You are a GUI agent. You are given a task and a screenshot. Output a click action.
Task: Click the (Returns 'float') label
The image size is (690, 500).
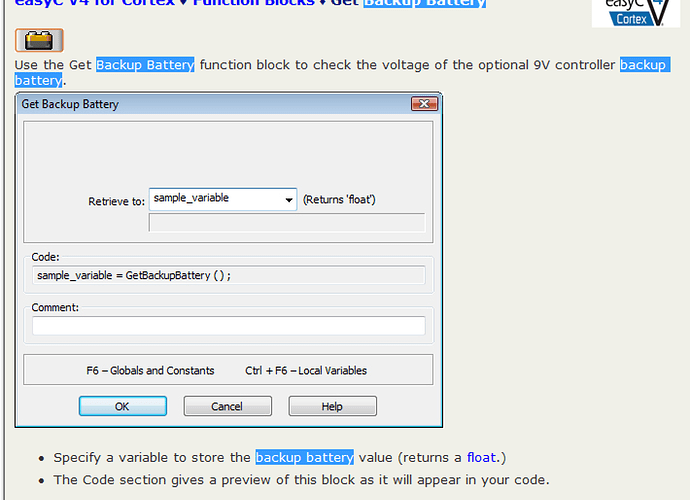tap(339, 200)
